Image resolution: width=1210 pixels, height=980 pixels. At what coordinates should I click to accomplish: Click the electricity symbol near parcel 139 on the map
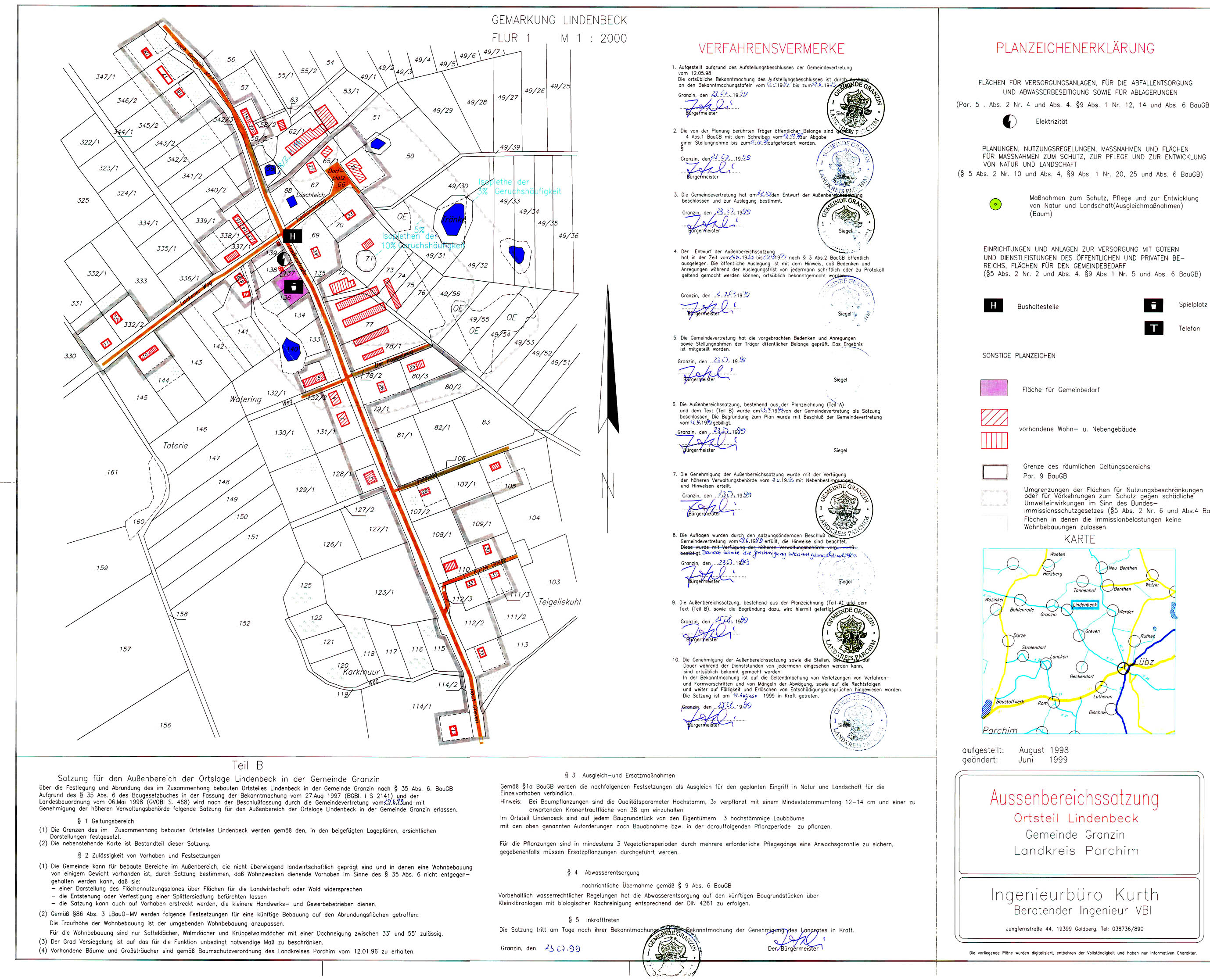coord(284,259)
